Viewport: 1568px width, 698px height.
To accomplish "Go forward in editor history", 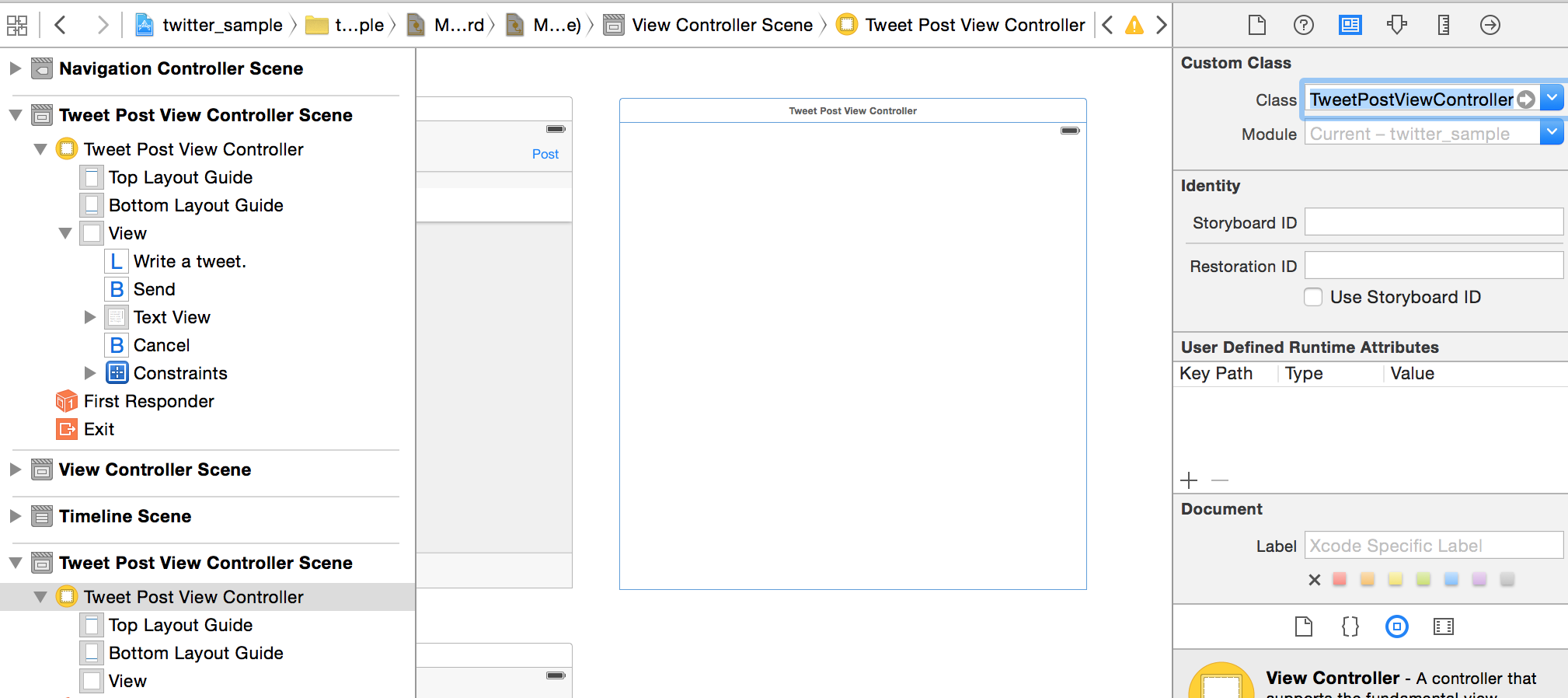I will [102, 25].
